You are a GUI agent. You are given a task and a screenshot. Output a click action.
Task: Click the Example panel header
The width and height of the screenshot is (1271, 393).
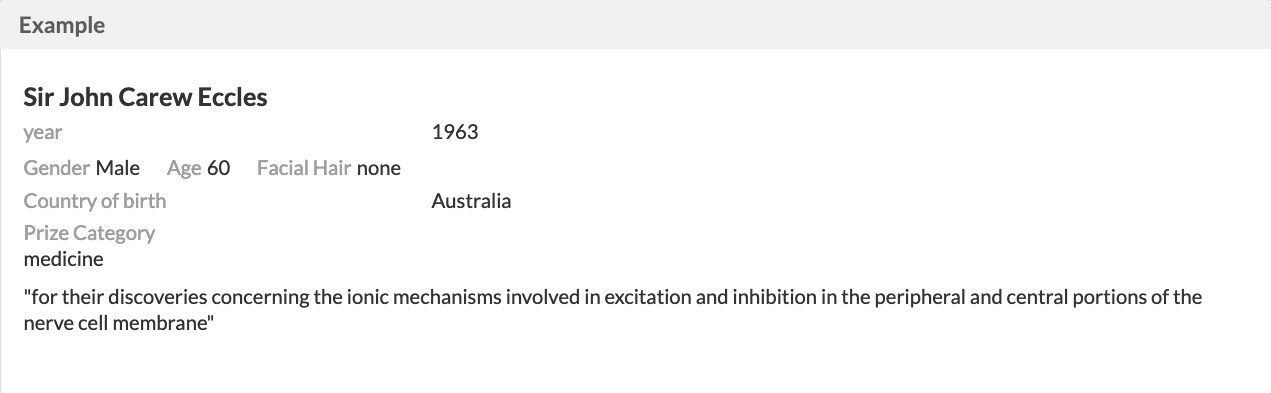(635, 25)
